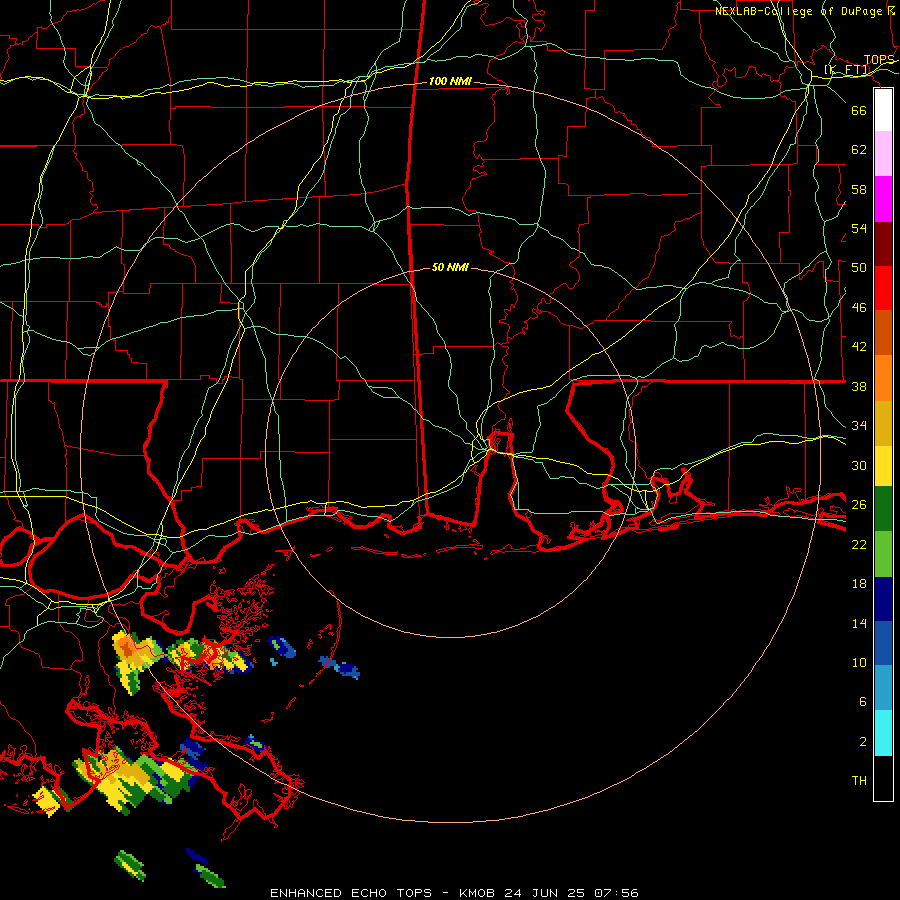The width and height of the screenshot is (900, 900).
Task: Click the bright red legend swatch
Action: pyautogui.click(x=883, y=288)
